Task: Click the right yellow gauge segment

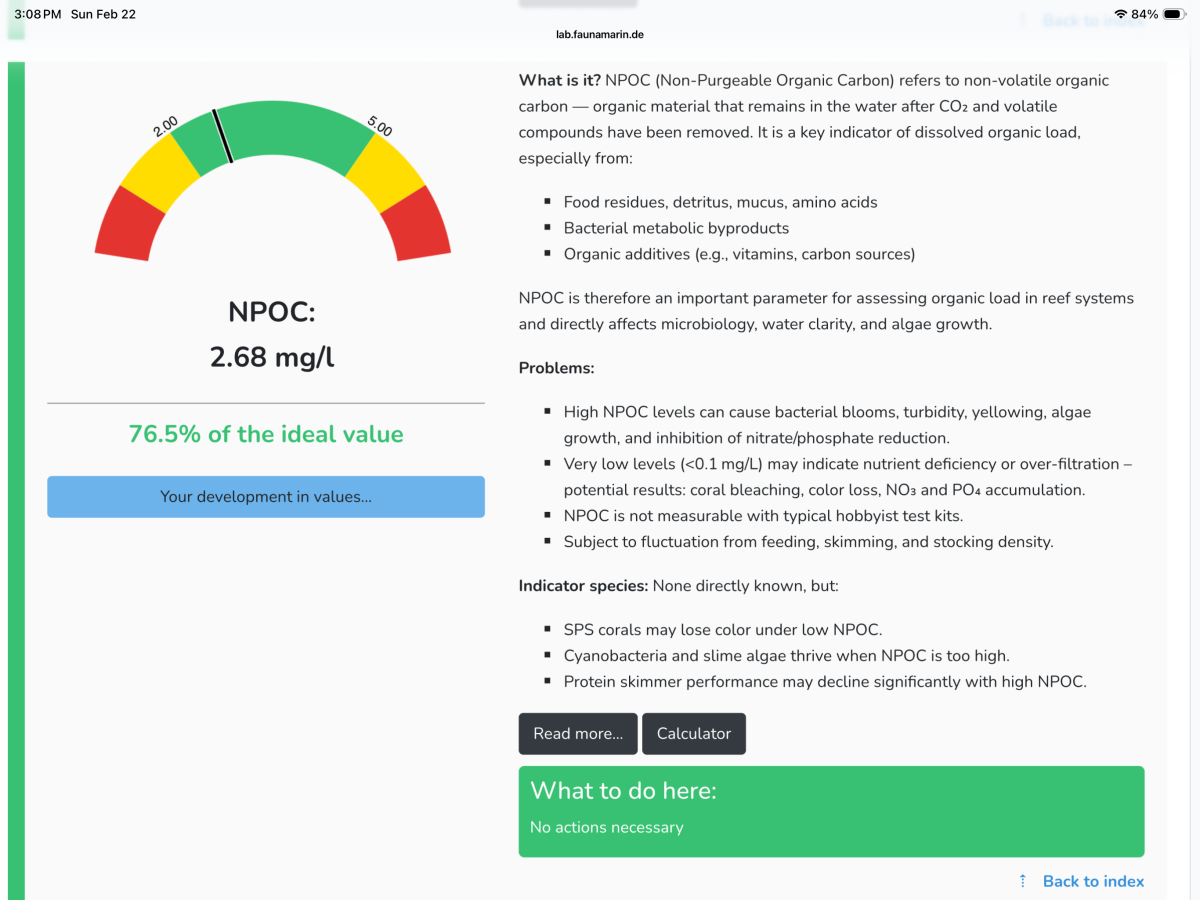Action: pos(386,172)
